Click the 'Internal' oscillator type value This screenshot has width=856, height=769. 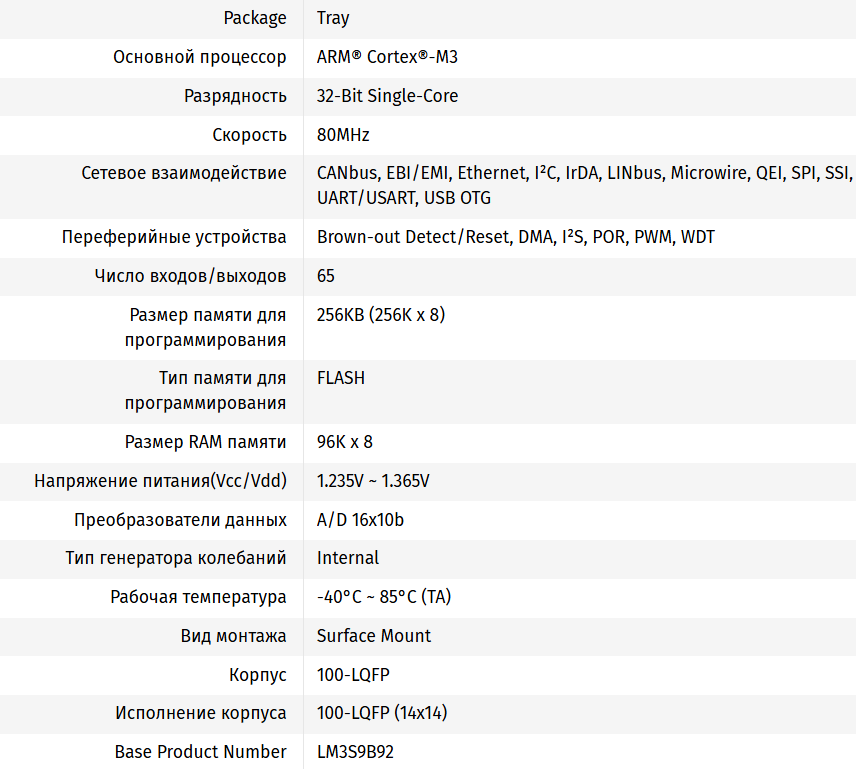point(348,558)
